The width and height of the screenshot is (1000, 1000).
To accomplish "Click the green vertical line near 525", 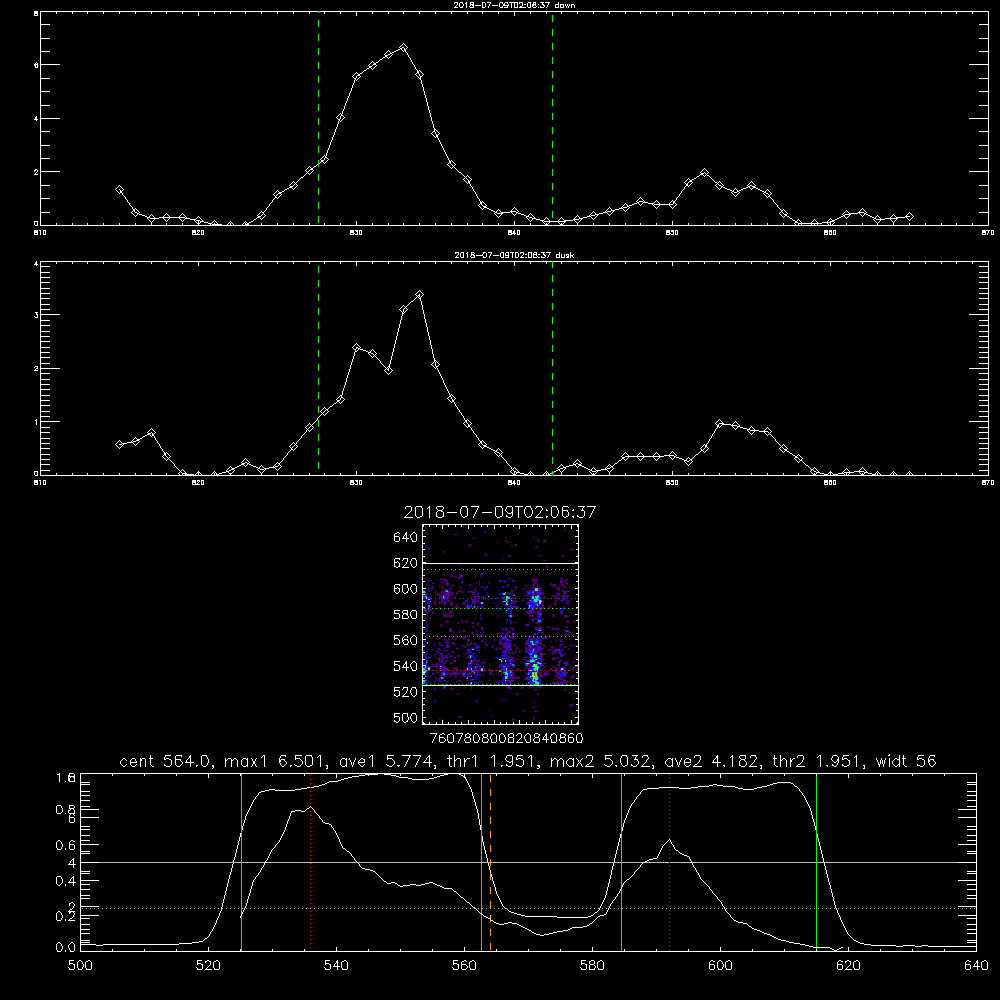I will (x=241, y=862).
